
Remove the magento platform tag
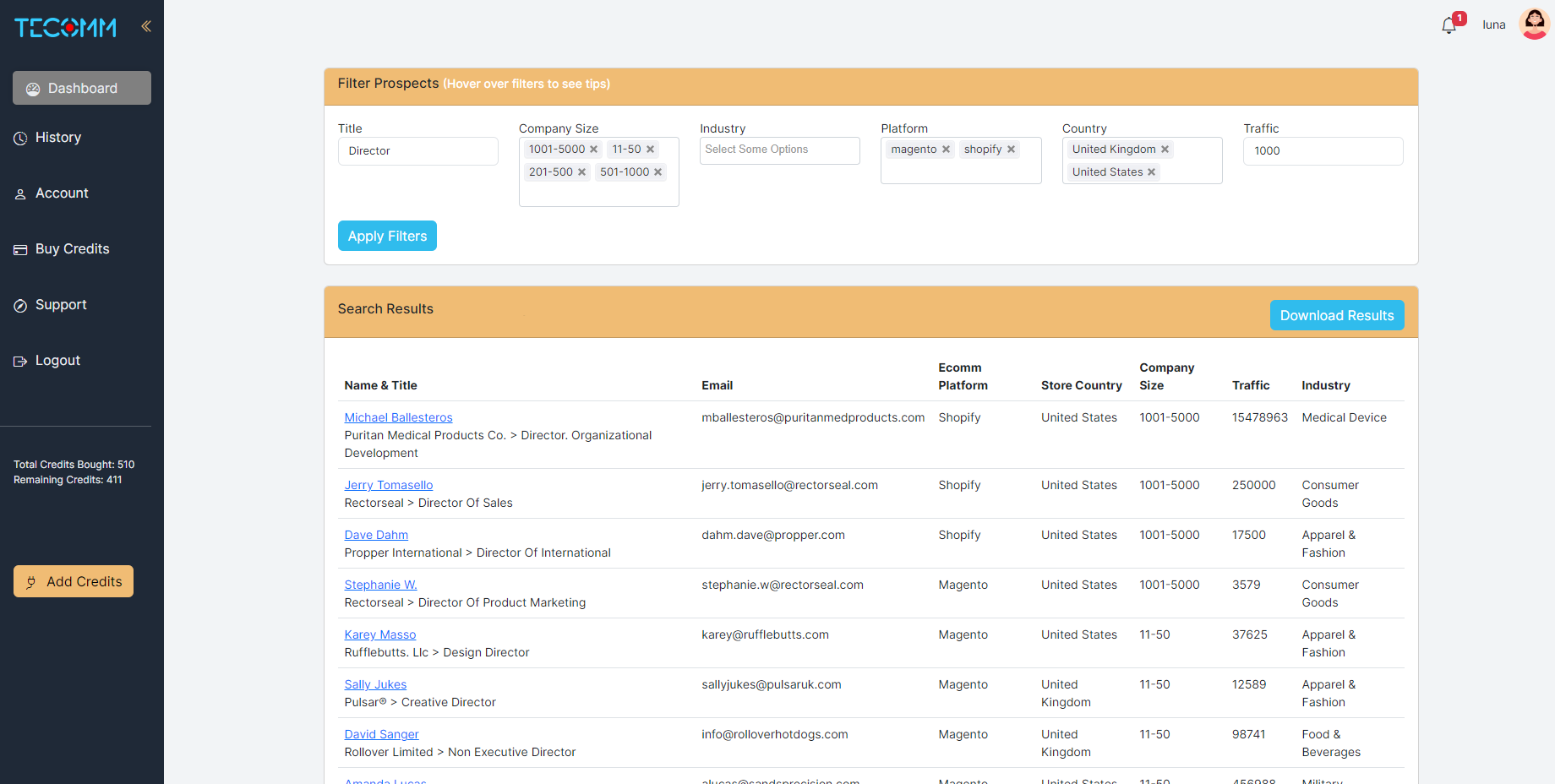[946, 150]
